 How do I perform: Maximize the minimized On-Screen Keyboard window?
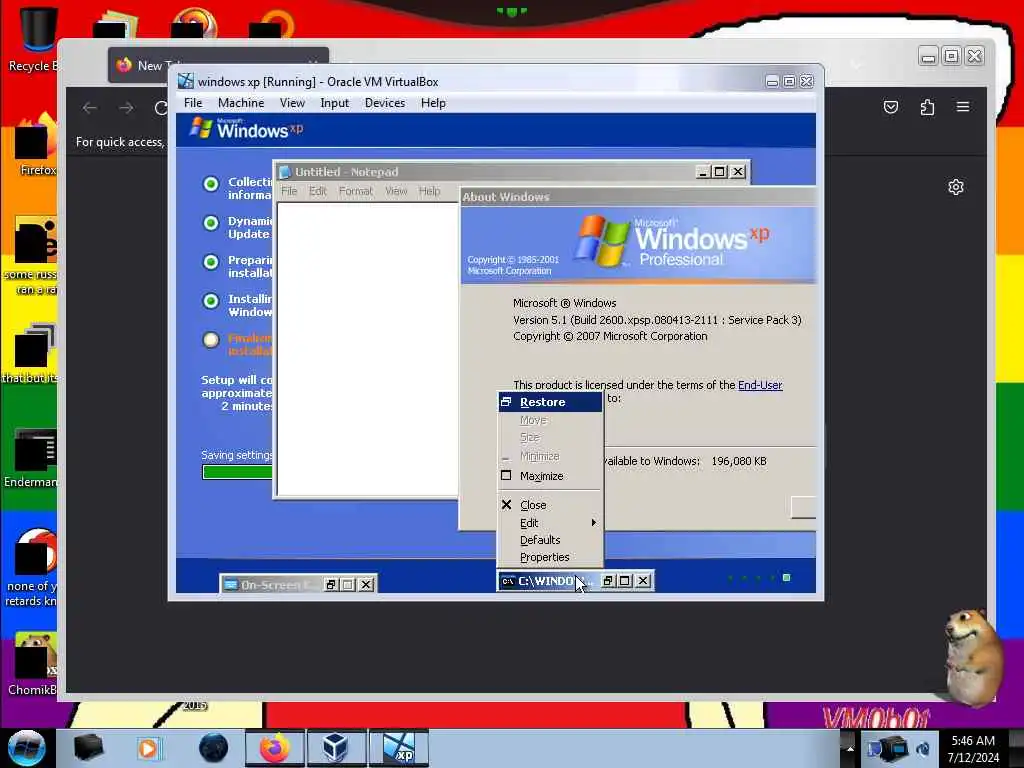(x=348, y=584)
